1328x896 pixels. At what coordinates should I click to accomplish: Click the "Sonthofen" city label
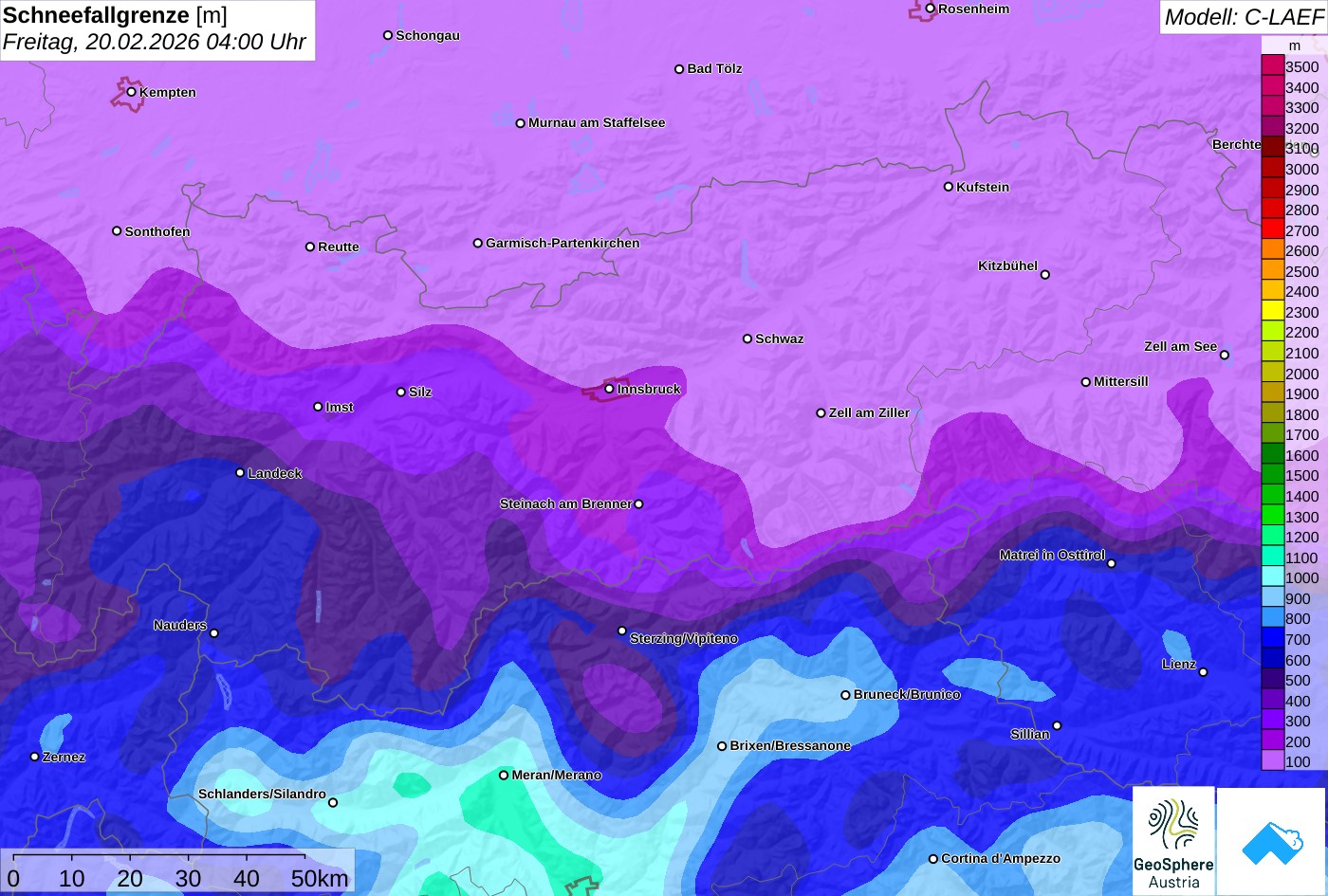(157, 231)
